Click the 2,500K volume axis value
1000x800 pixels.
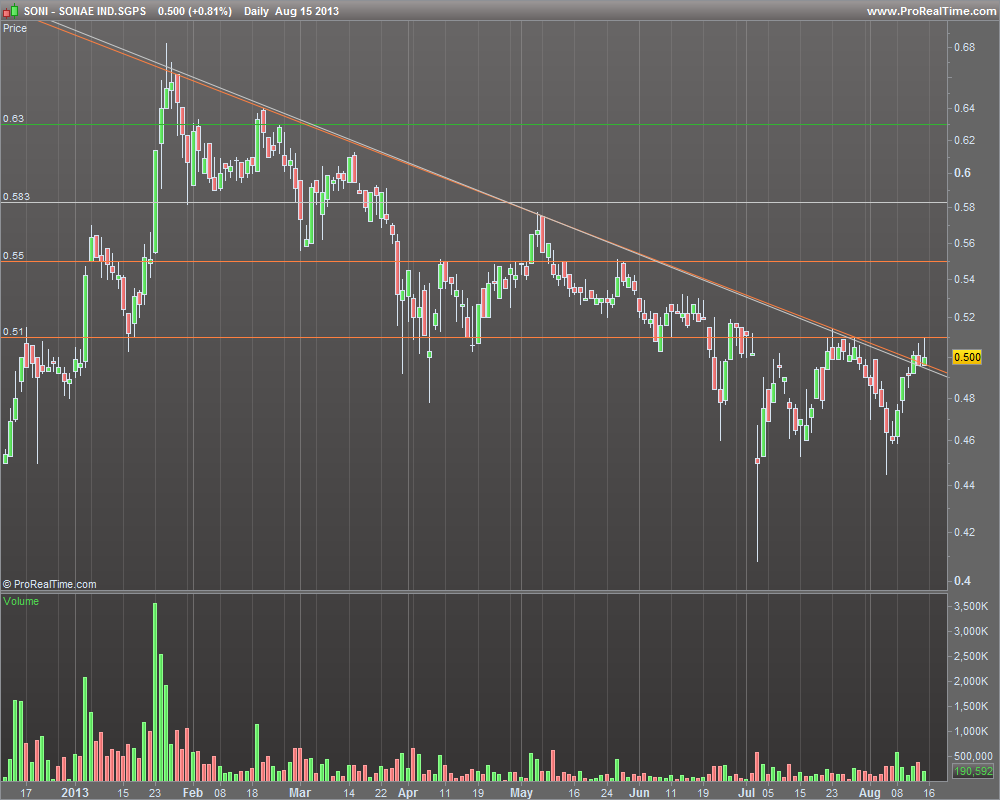click(x=971, y=656)
